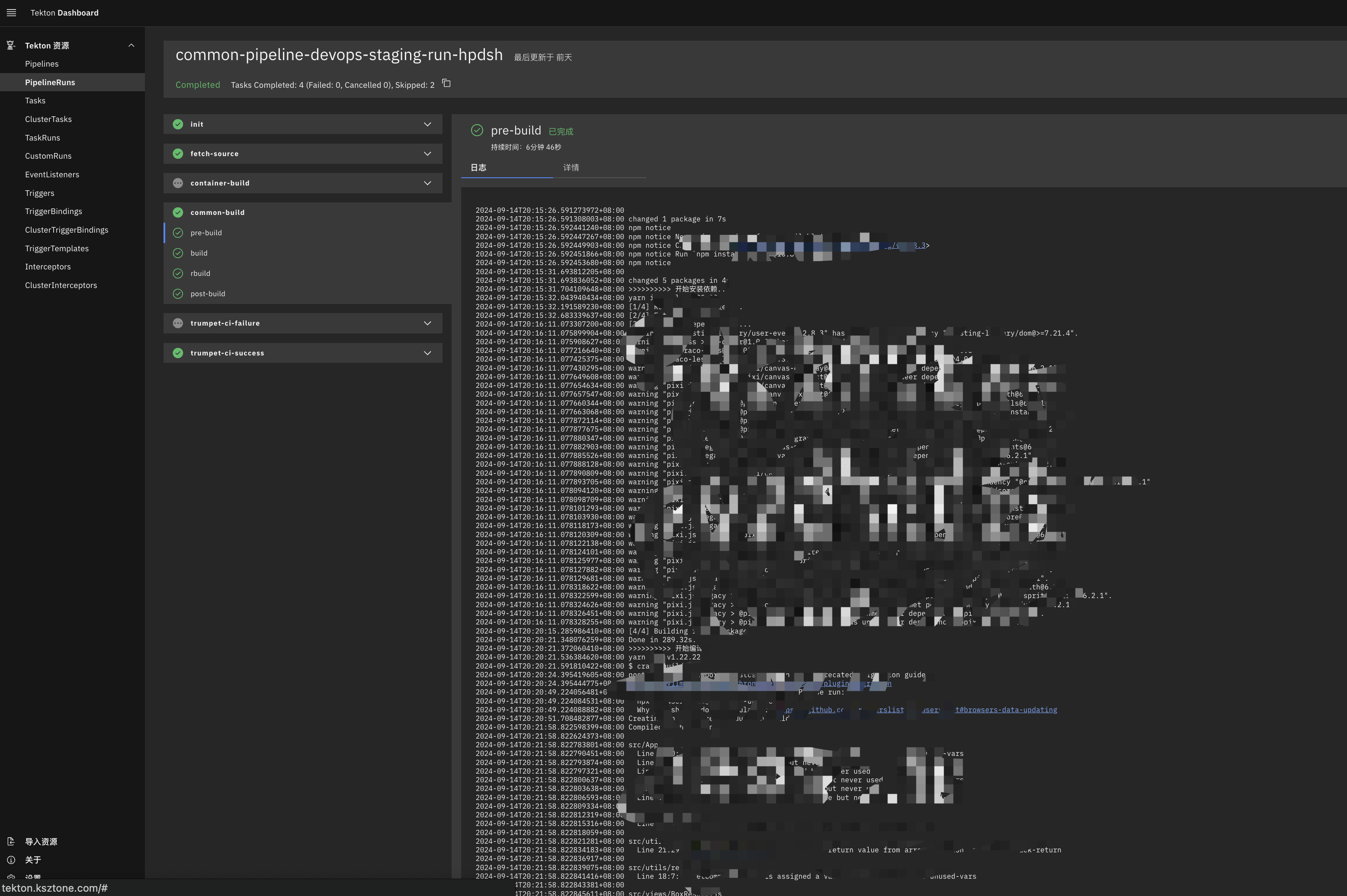Click green check icon of init task
The width and height of the screenshot is (1347, 896).
(x=178, y=124)
